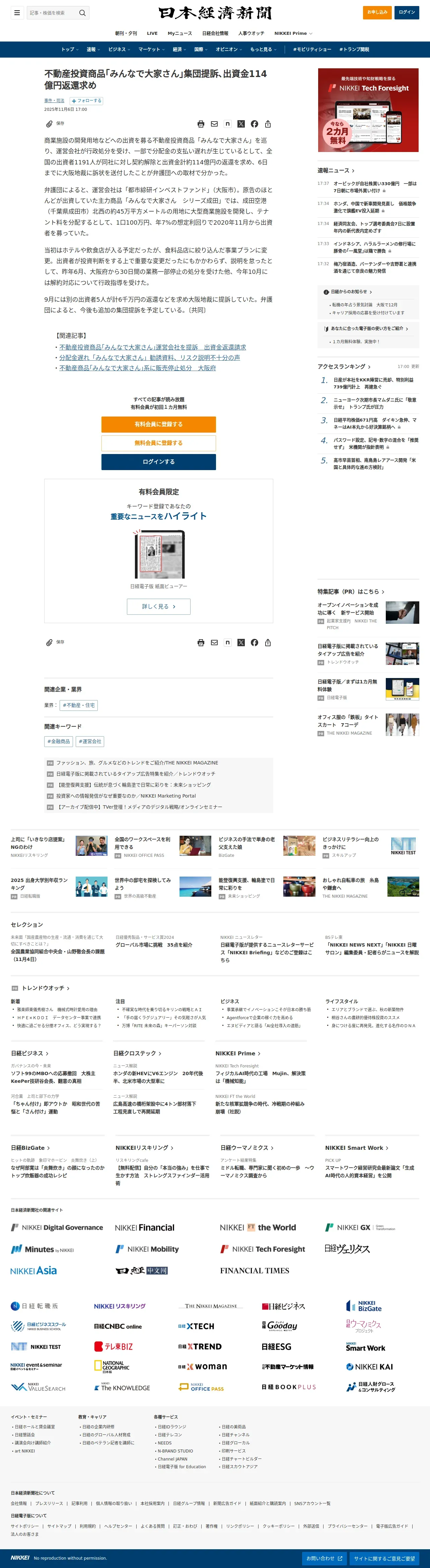Screen dimensions: 430x1568
Task: Expand the オピニオン navigation dropdown
Action: 230,49
